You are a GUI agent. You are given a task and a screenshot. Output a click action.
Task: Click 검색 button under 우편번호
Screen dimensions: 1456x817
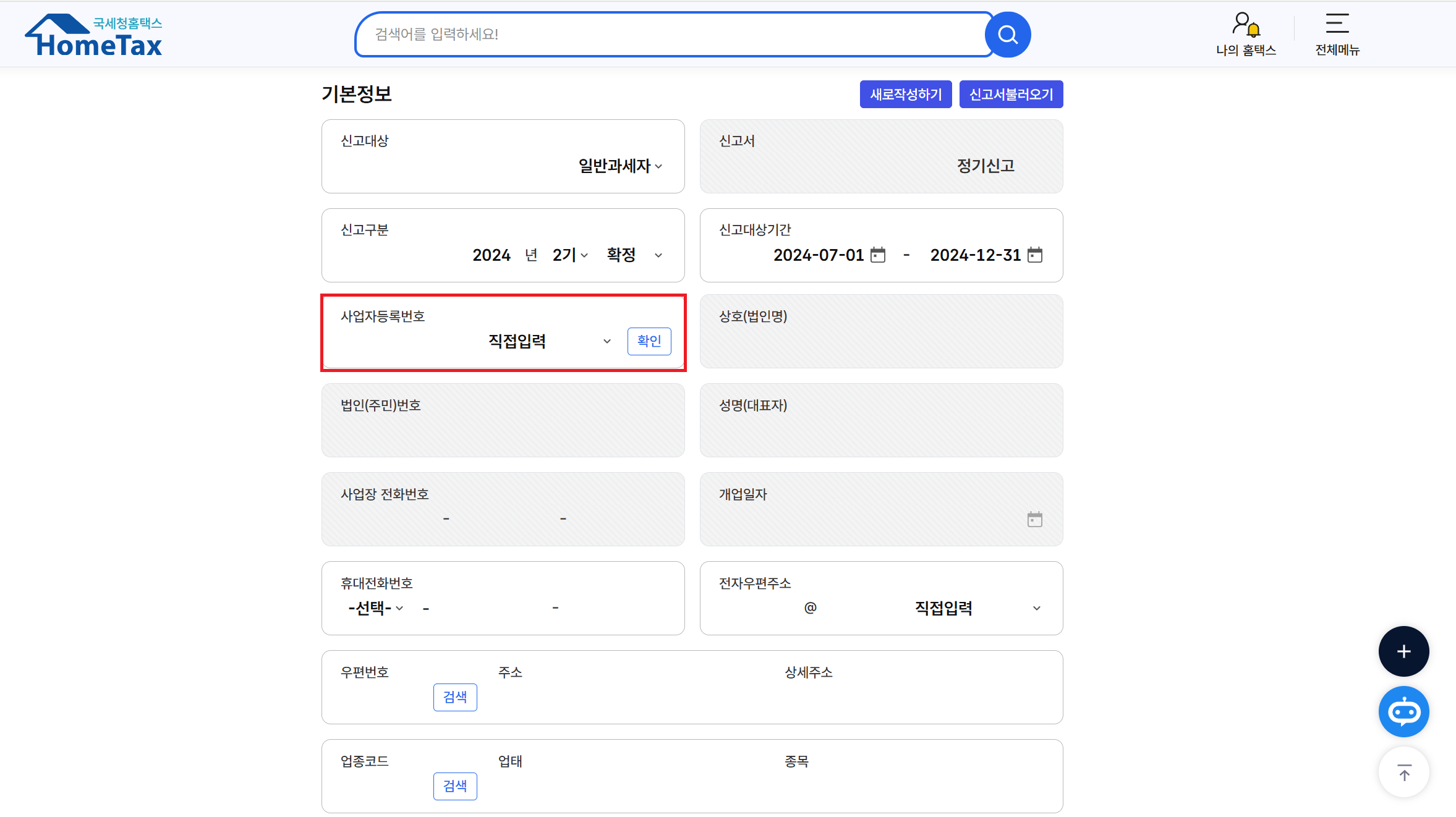(454, 697)
